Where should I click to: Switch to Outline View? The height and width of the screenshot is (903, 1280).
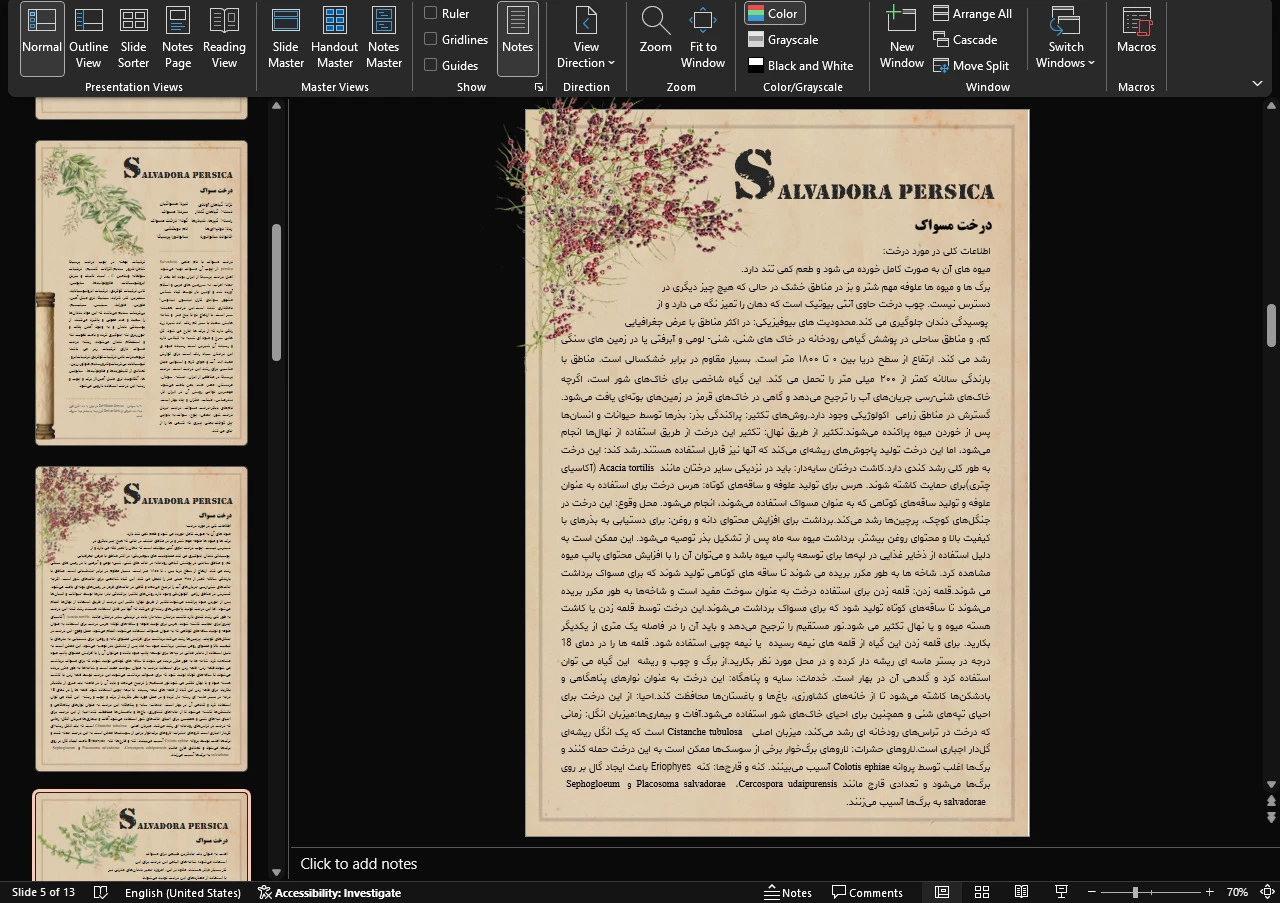[x=88, y=40]
